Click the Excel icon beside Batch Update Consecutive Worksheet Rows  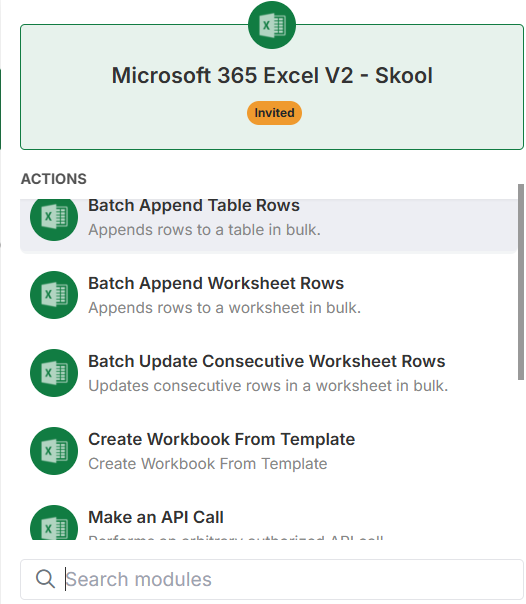pyautogui.click(x=54, y=373)
